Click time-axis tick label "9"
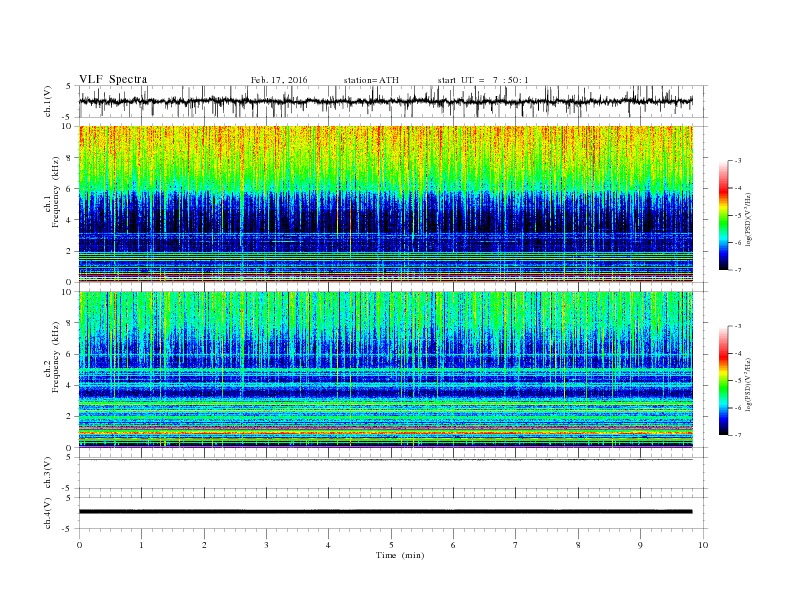Viewport: 792px width, 612px height. point(640,545)
